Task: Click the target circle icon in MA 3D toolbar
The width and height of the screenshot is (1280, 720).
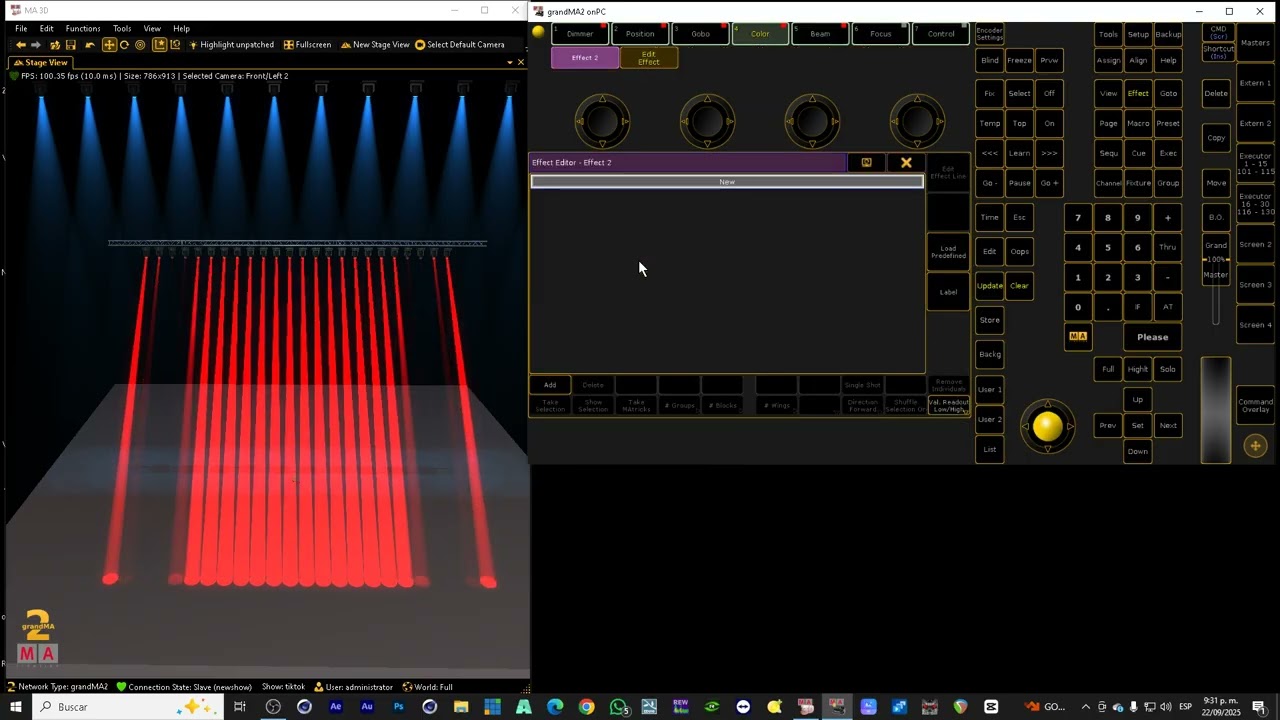Action: tap(140, 45)
